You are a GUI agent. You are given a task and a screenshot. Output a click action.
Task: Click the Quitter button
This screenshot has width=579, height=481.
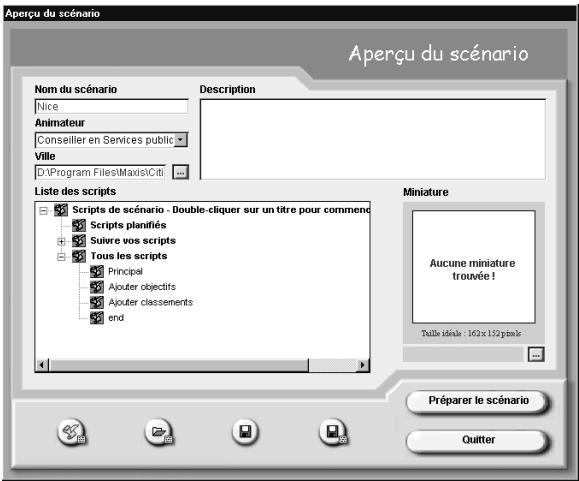pos(478,440)
